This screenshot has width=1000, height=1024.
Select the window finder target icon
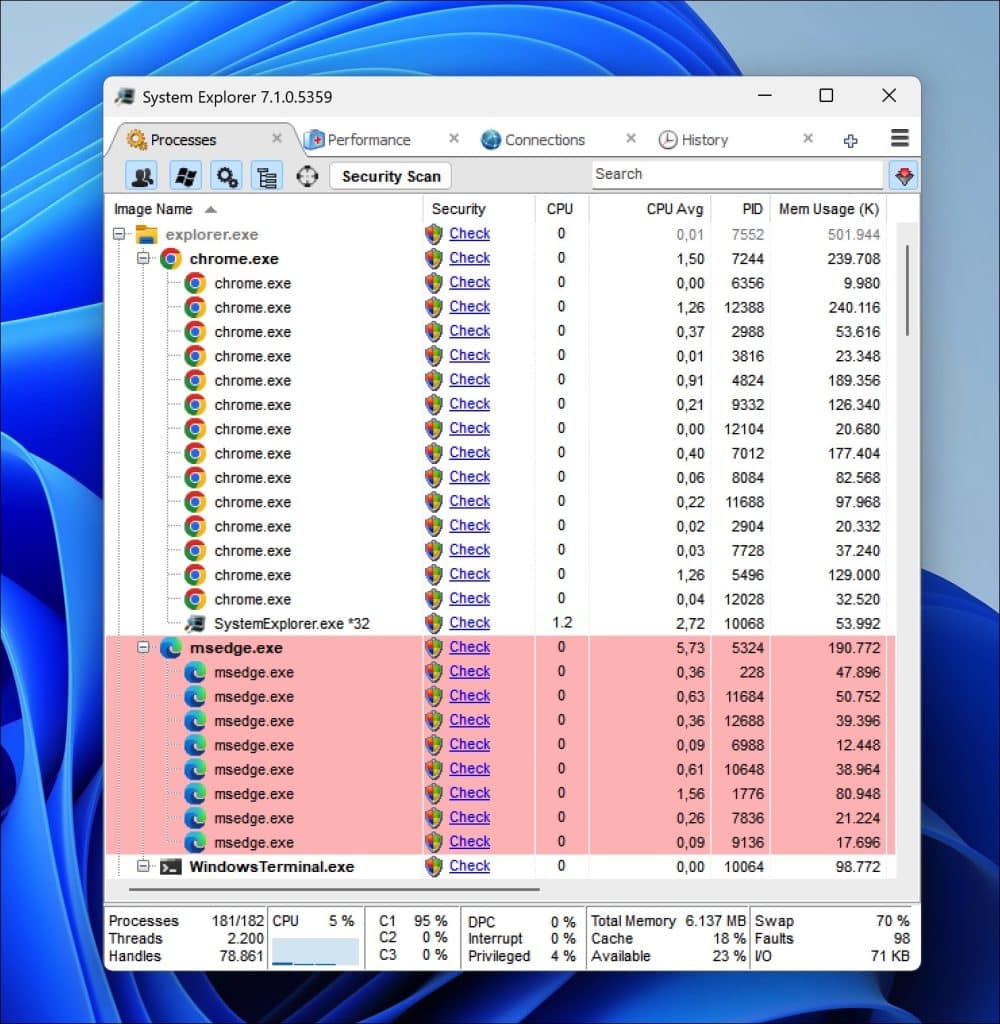[307, 175]
